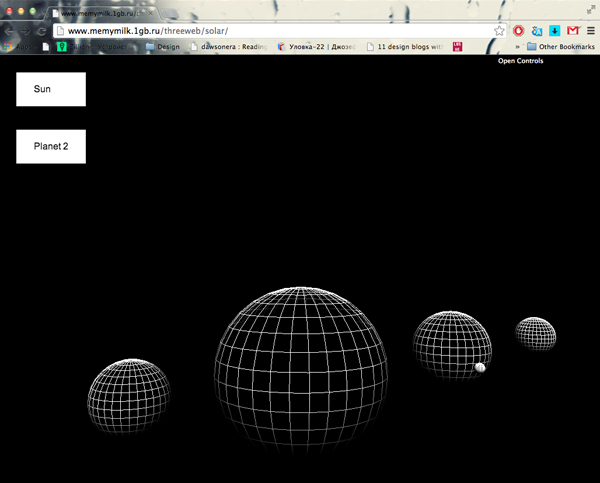Focus the address bar URL field
The height and width of the screenshot is (483, 600).
click(270, 31)
